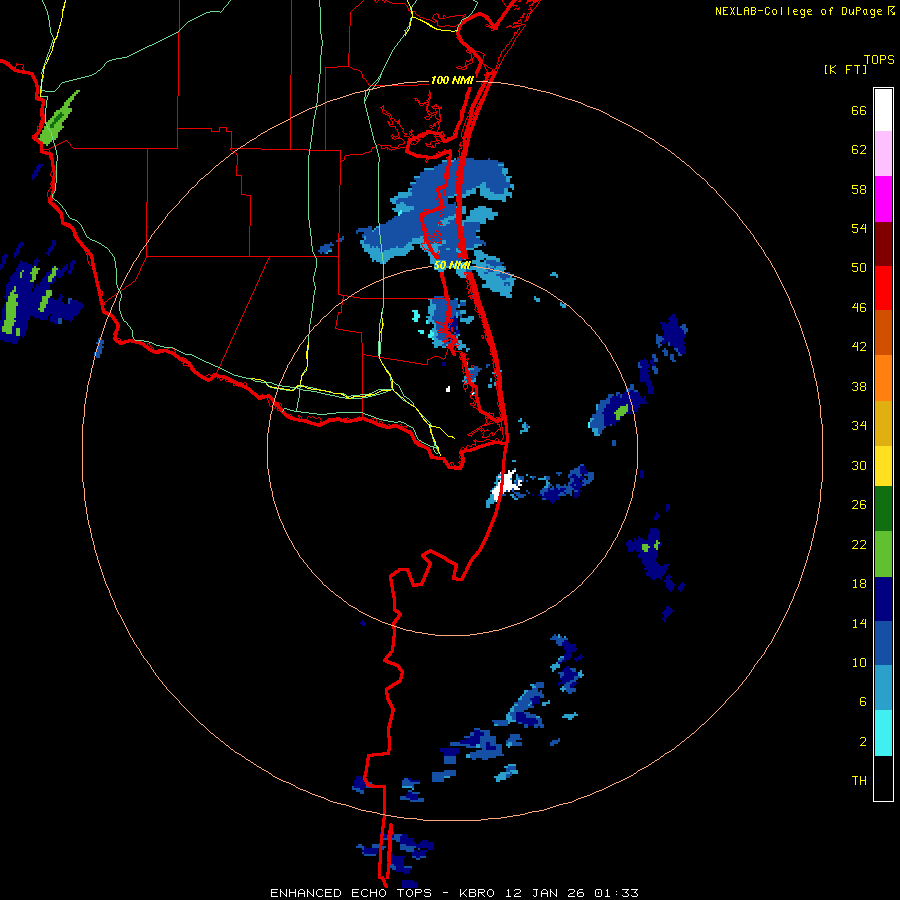Click the TOPS legend title

pos(879,59)
